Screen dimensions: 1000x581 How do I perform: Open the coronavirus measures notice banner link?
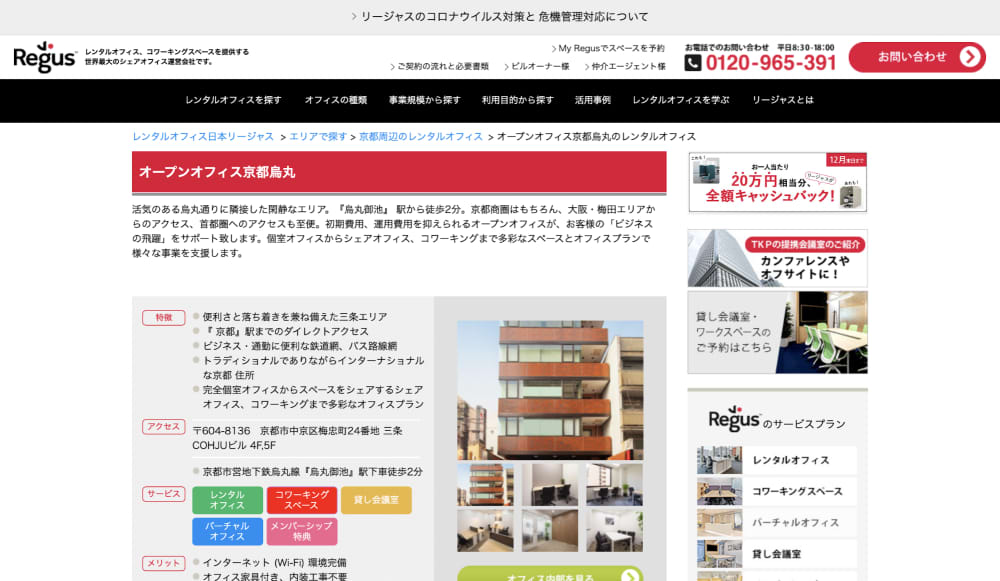click(500, 17)
